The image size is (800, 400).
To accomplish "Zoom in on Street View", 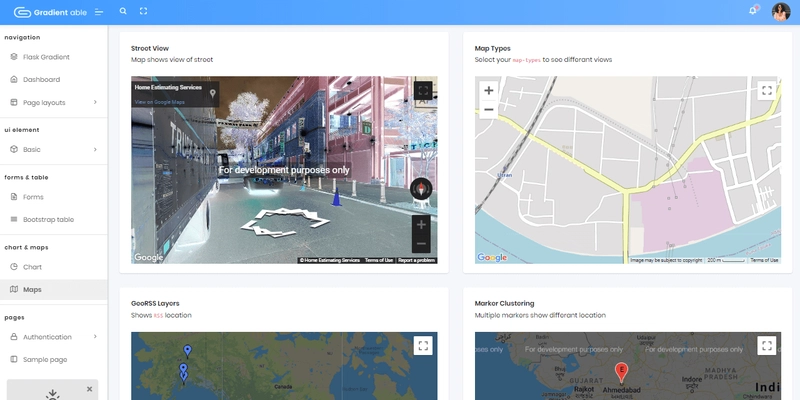I will click(421, 224).
